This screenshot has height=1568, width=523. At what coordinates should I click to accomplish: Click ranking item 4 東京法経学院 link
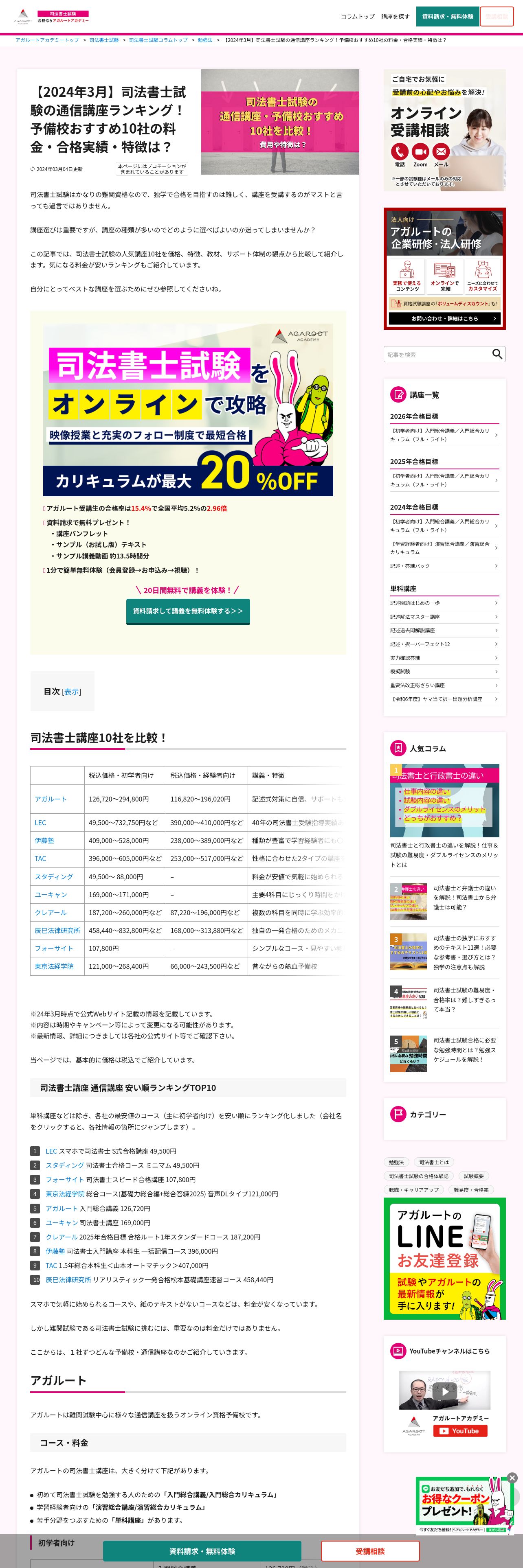pyautogui.click(x=65, y=1194)
